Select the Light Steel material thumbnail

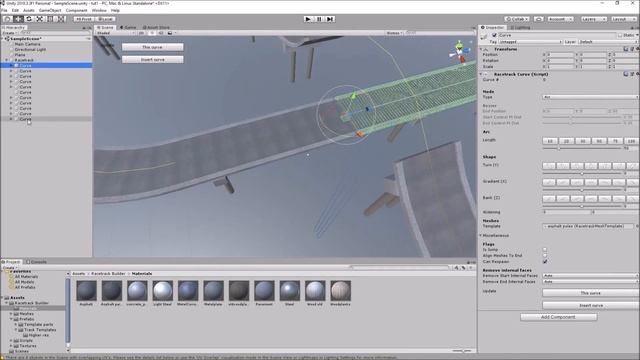[162, 291]
